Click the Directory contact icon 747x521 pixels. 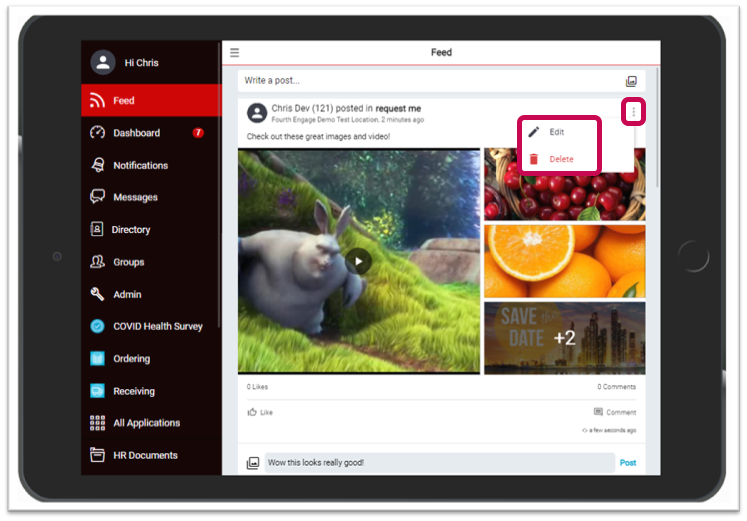point(97,229)
